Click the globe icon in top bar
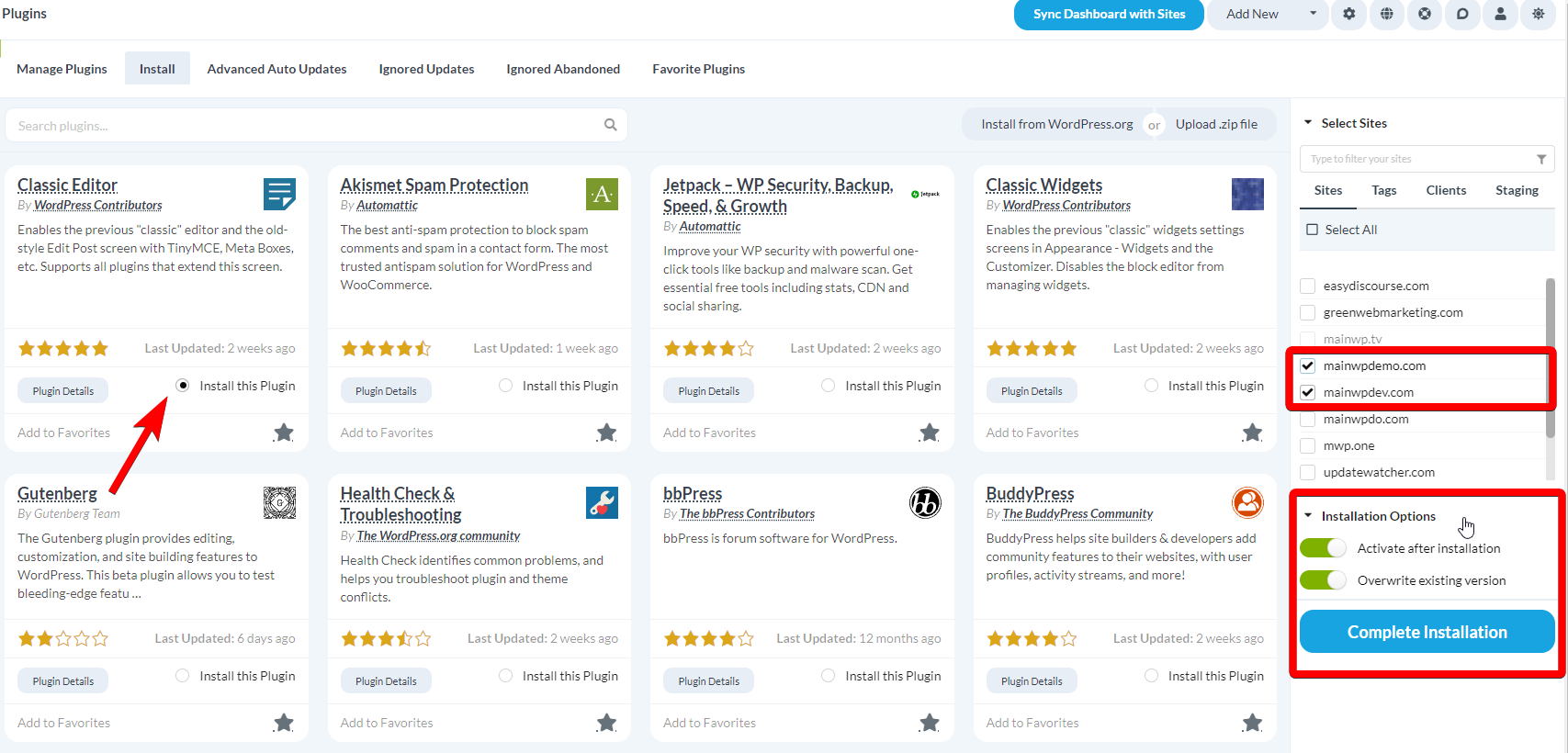1568x753 pixels. [x=1387, y=14]
